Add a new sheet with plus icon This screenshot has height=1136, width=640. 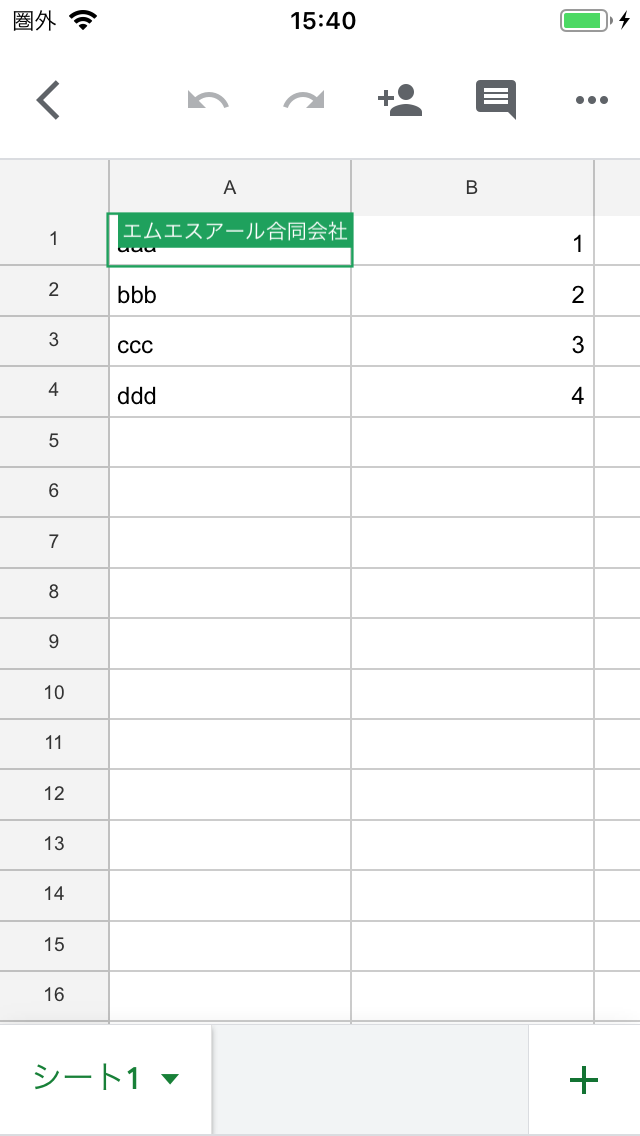click(583, 1079)
